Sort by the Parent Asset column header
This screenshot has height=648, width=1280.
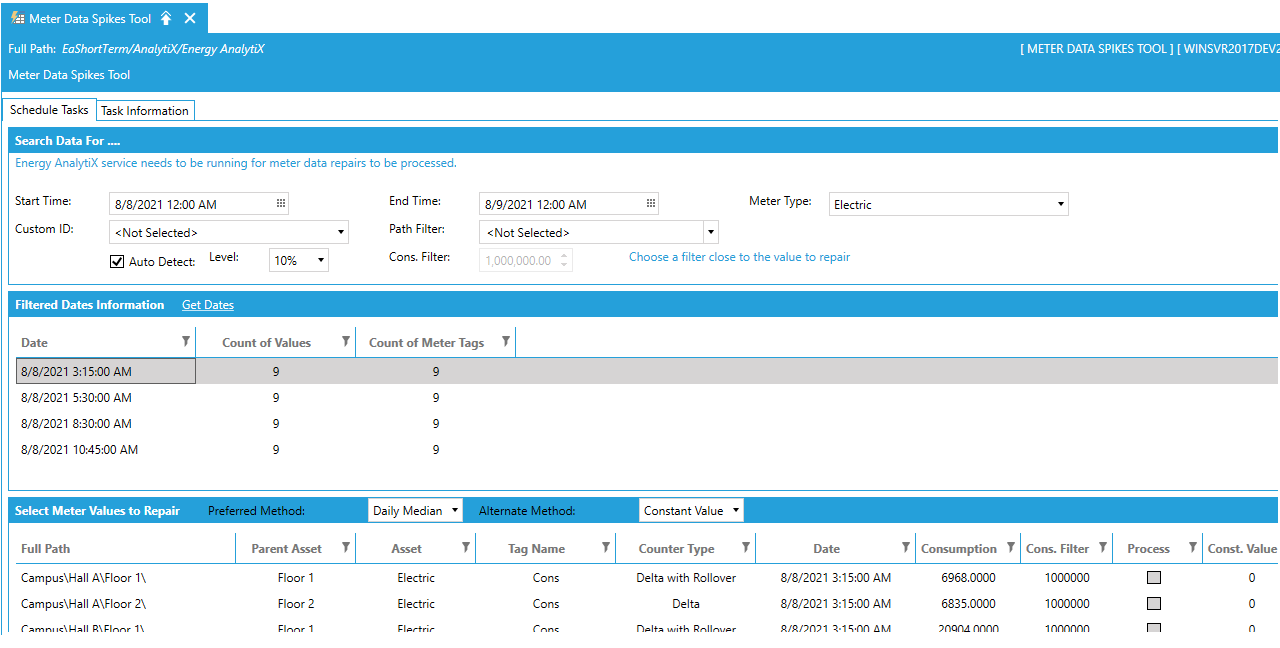(286, 549)
